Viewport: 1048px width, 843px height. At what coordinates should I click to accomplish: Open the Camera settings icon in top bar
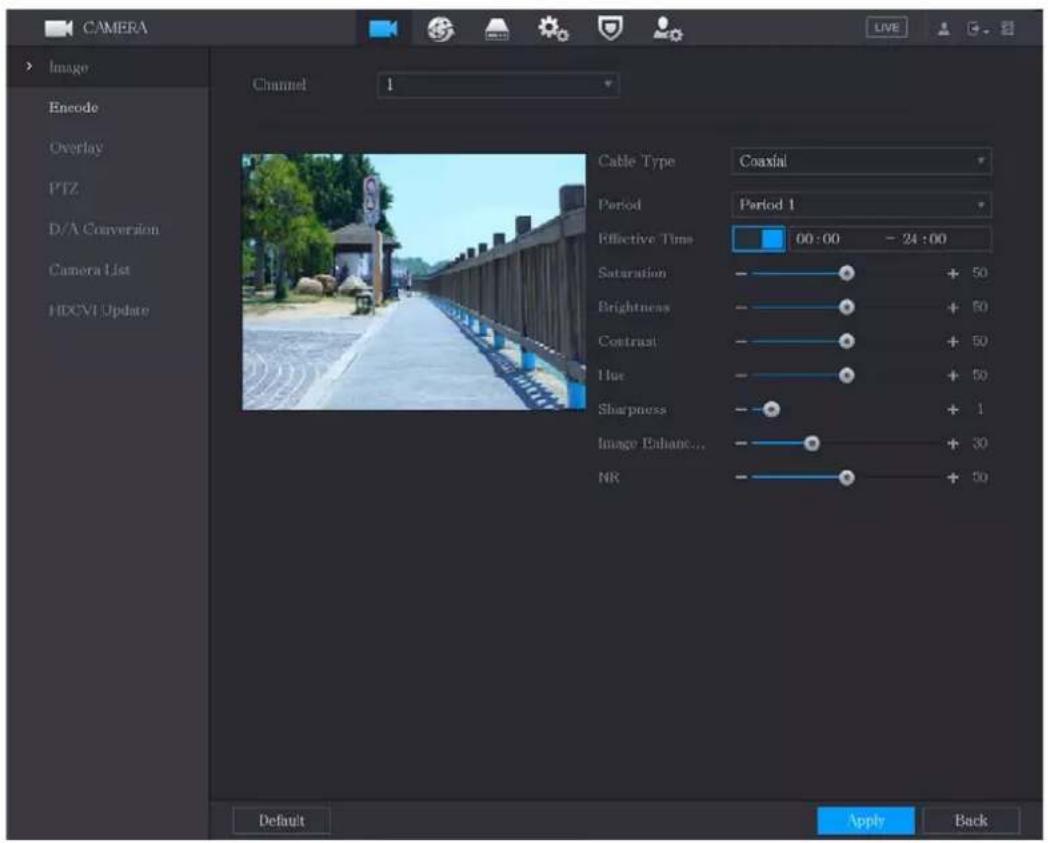pos(383,28)
